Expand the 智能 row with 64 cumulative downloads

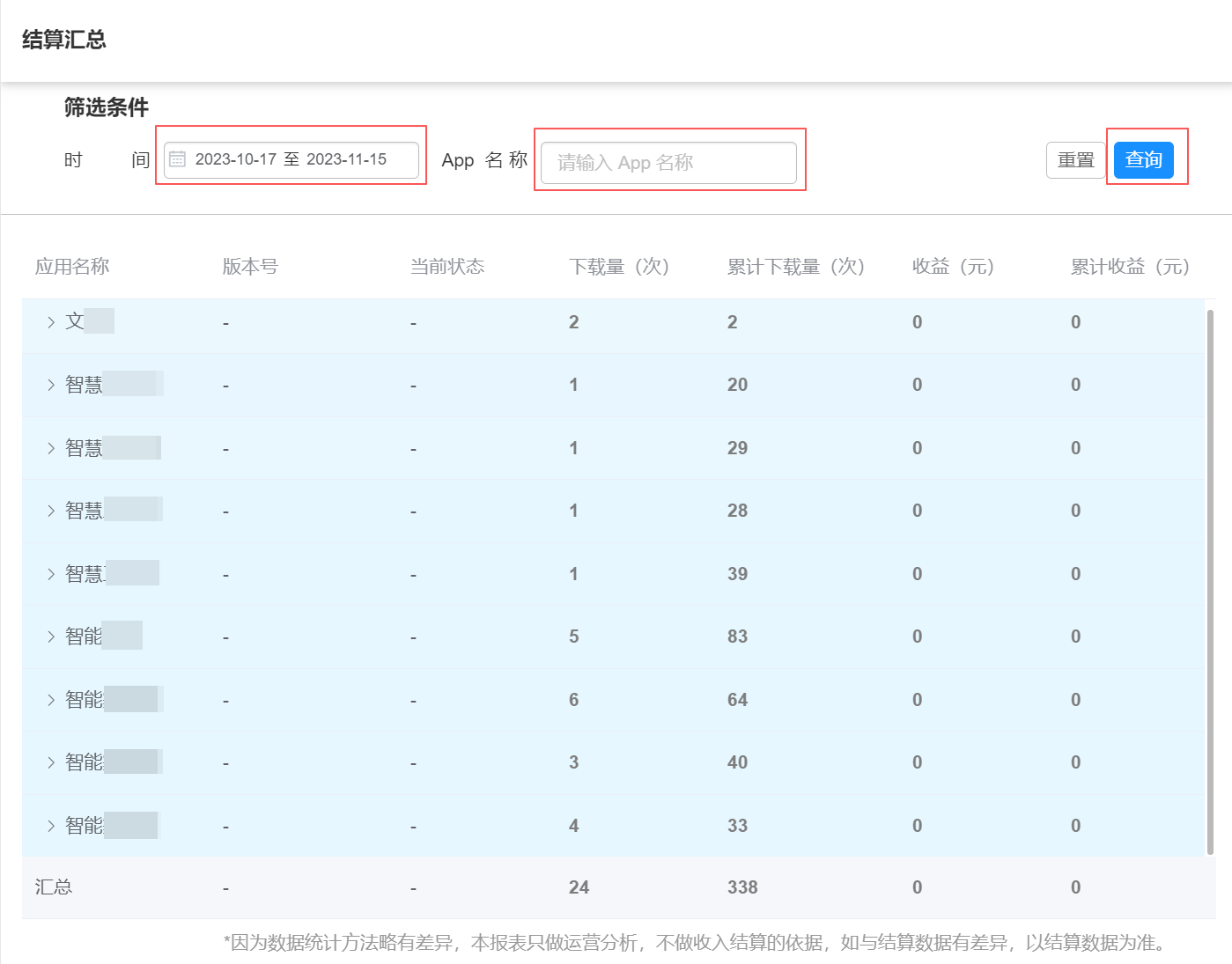tap(51, 700)
